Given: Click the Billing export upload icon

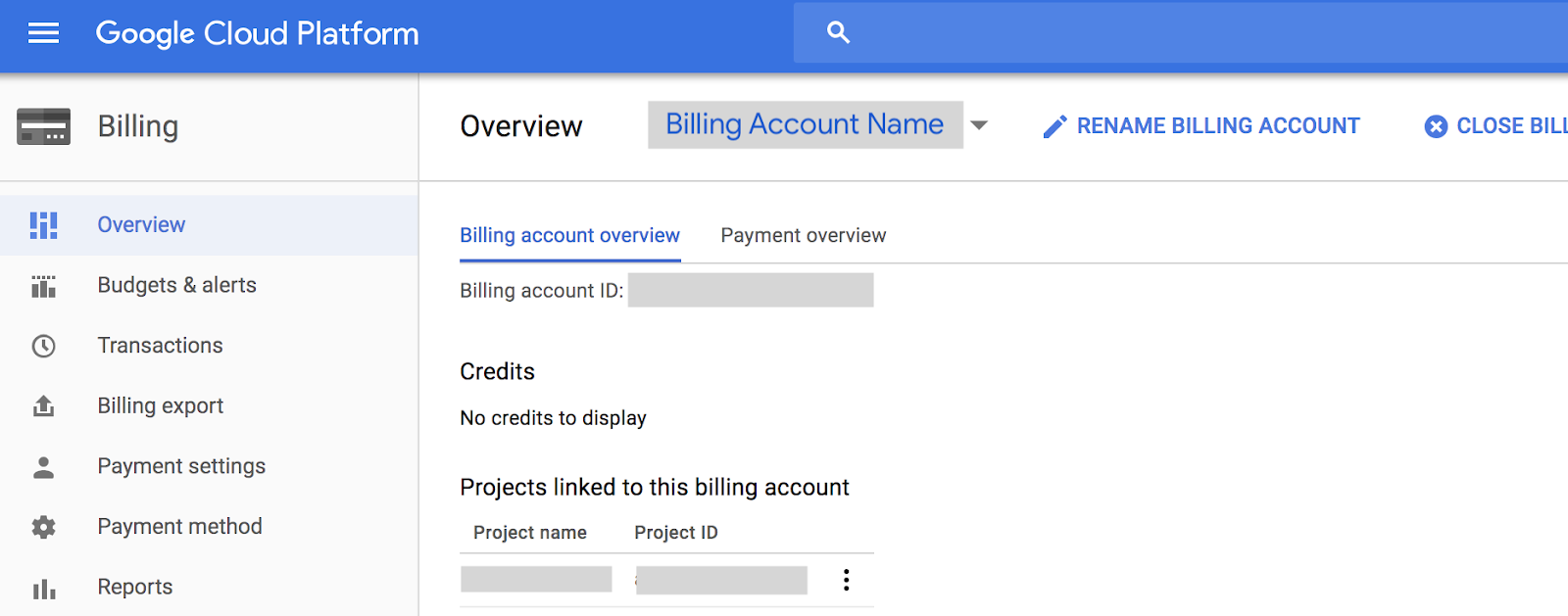Looking at the screenshot, I should [43, 406].
